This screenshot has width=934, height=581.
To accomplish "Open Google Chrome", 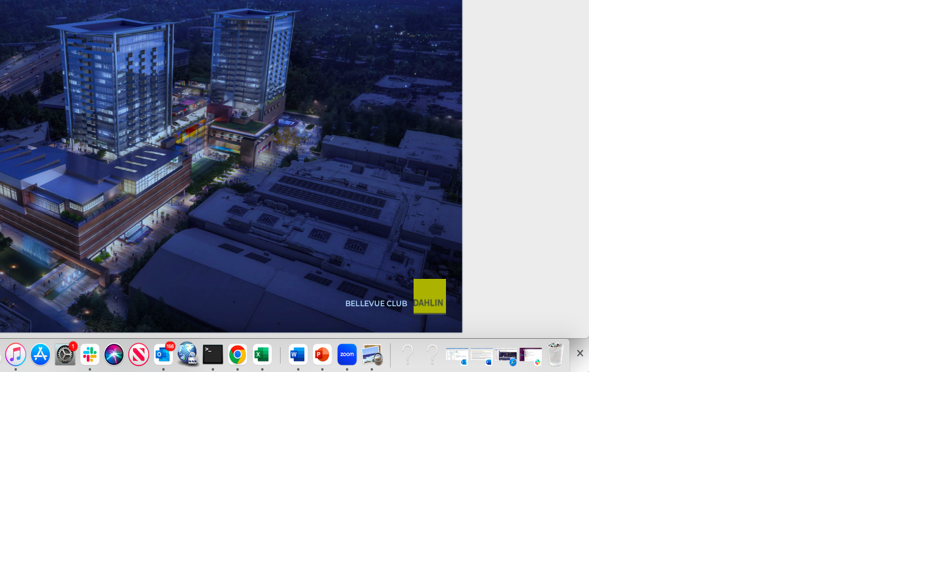I will pos(237,353).
